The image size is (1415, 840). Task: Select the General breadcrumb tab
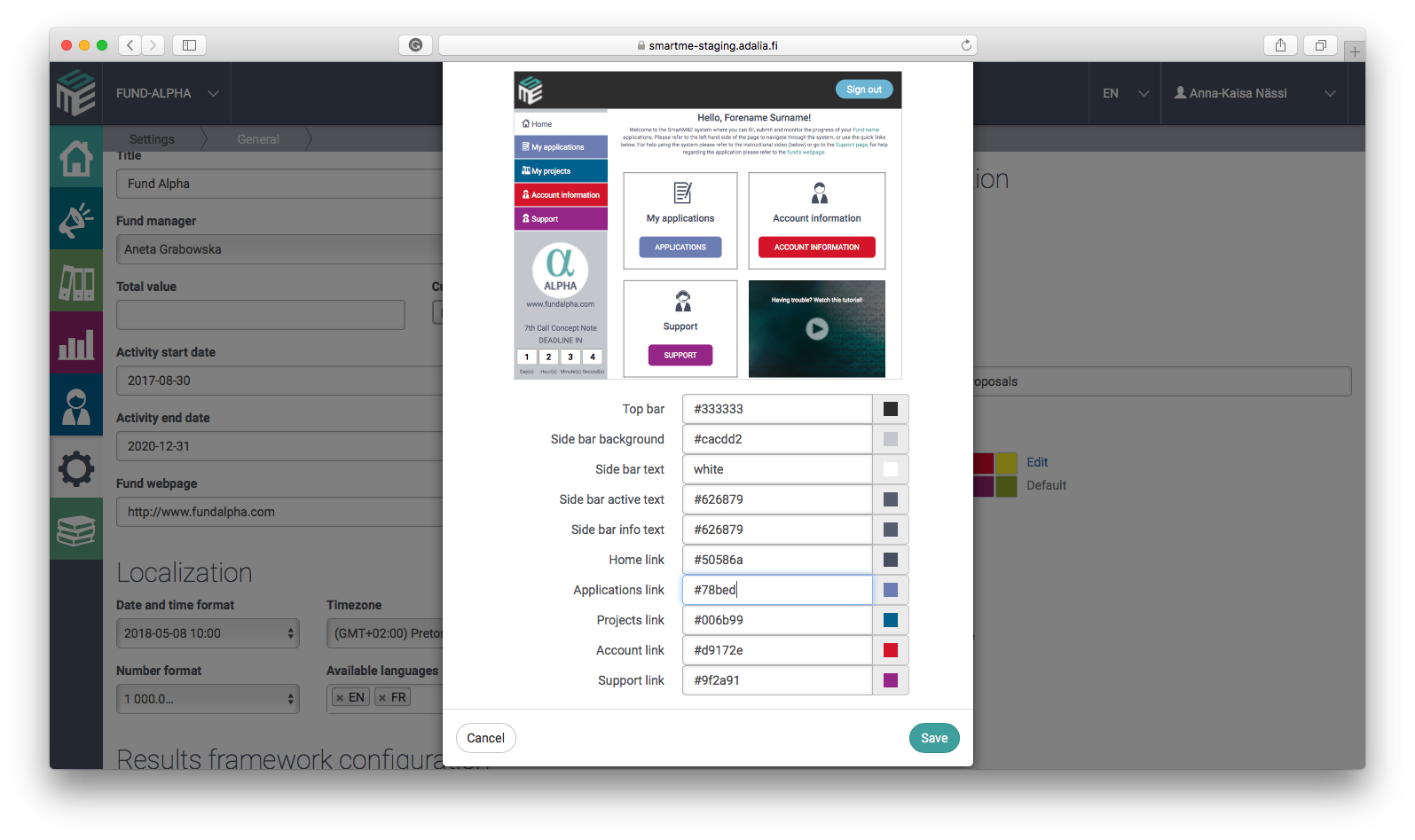258,139
